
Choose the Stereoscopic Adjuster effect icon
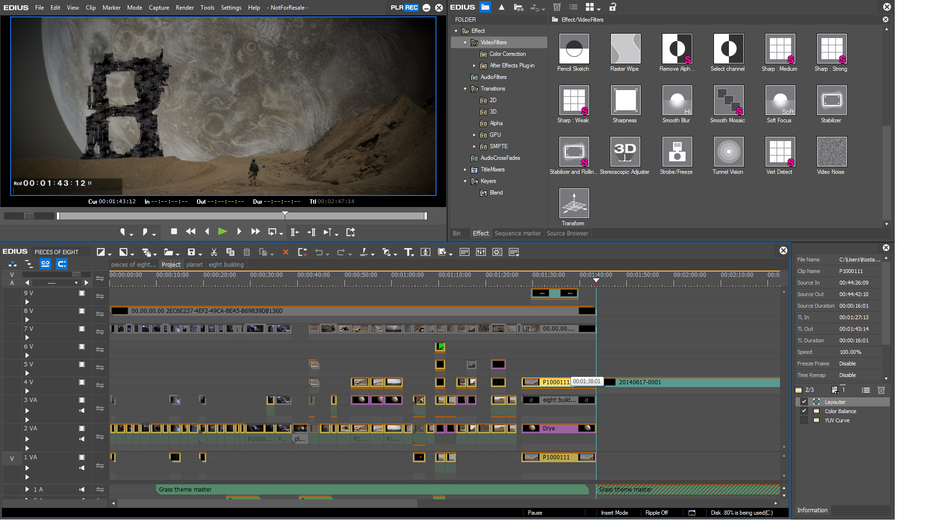coord(625,152)
